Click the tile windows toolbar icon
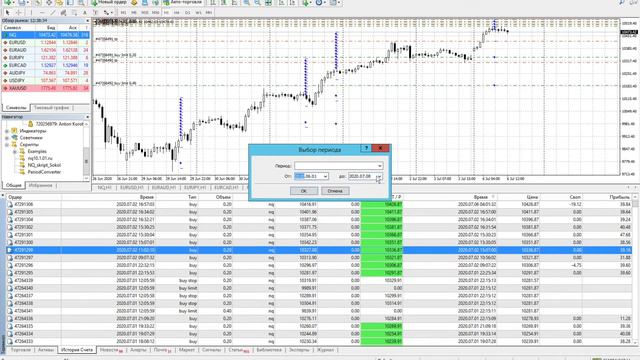 (269, 2)
